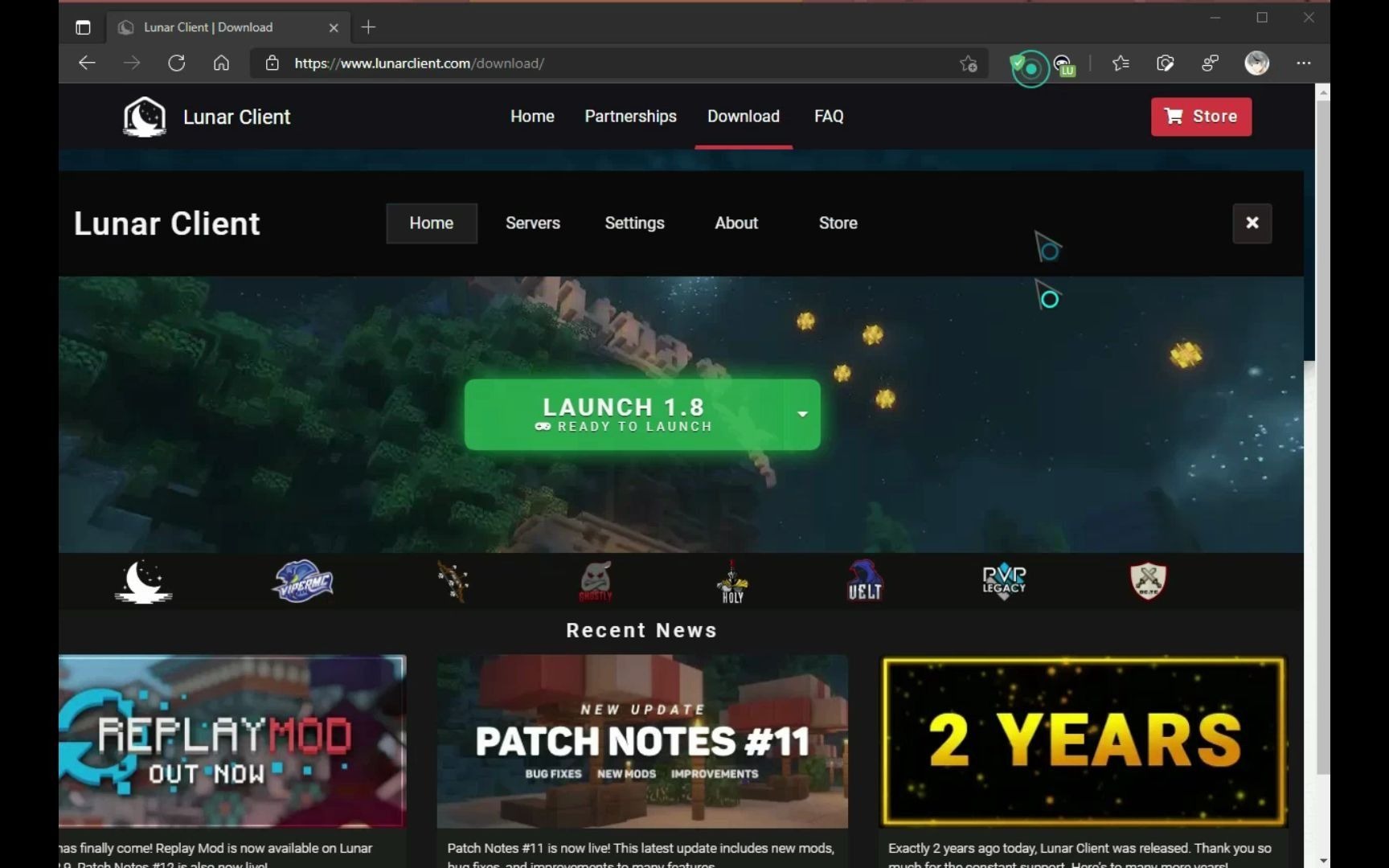Close the Lunar Client Download tab
Viewport: 1389px width, 868px height.
tap(334, 27)
